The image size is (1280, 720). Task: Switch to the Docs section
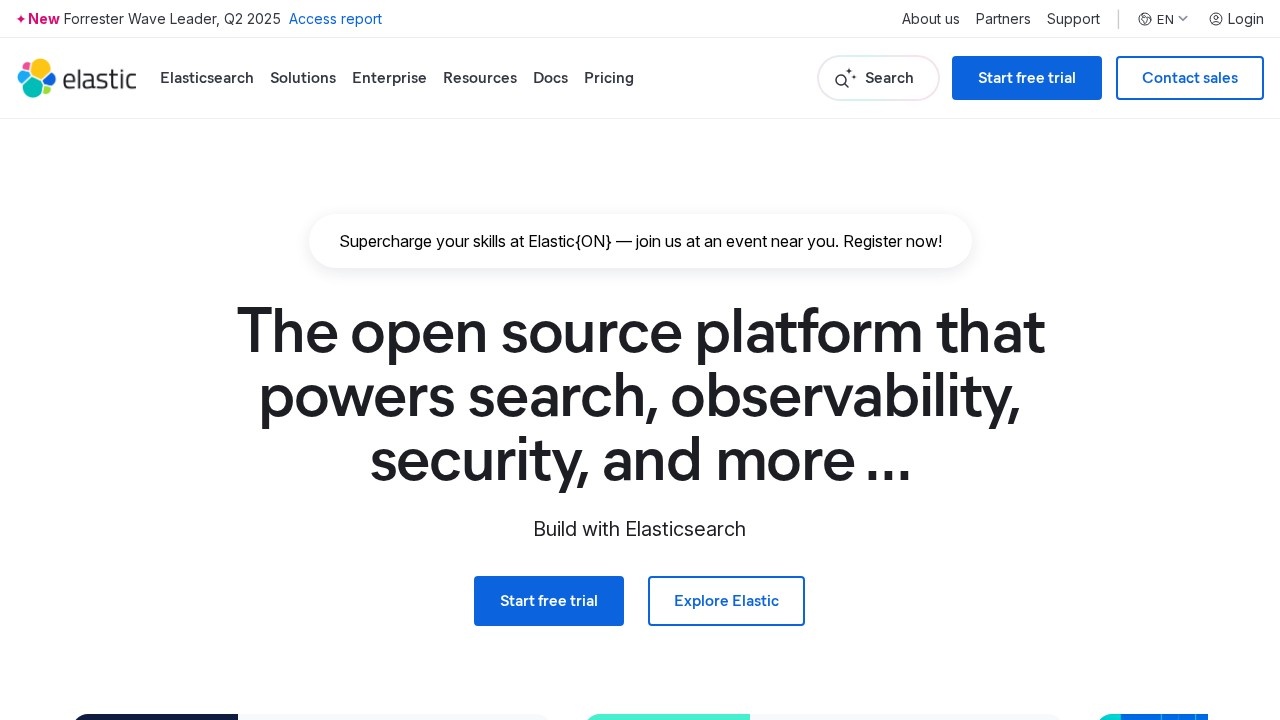[x=551, y=78]
